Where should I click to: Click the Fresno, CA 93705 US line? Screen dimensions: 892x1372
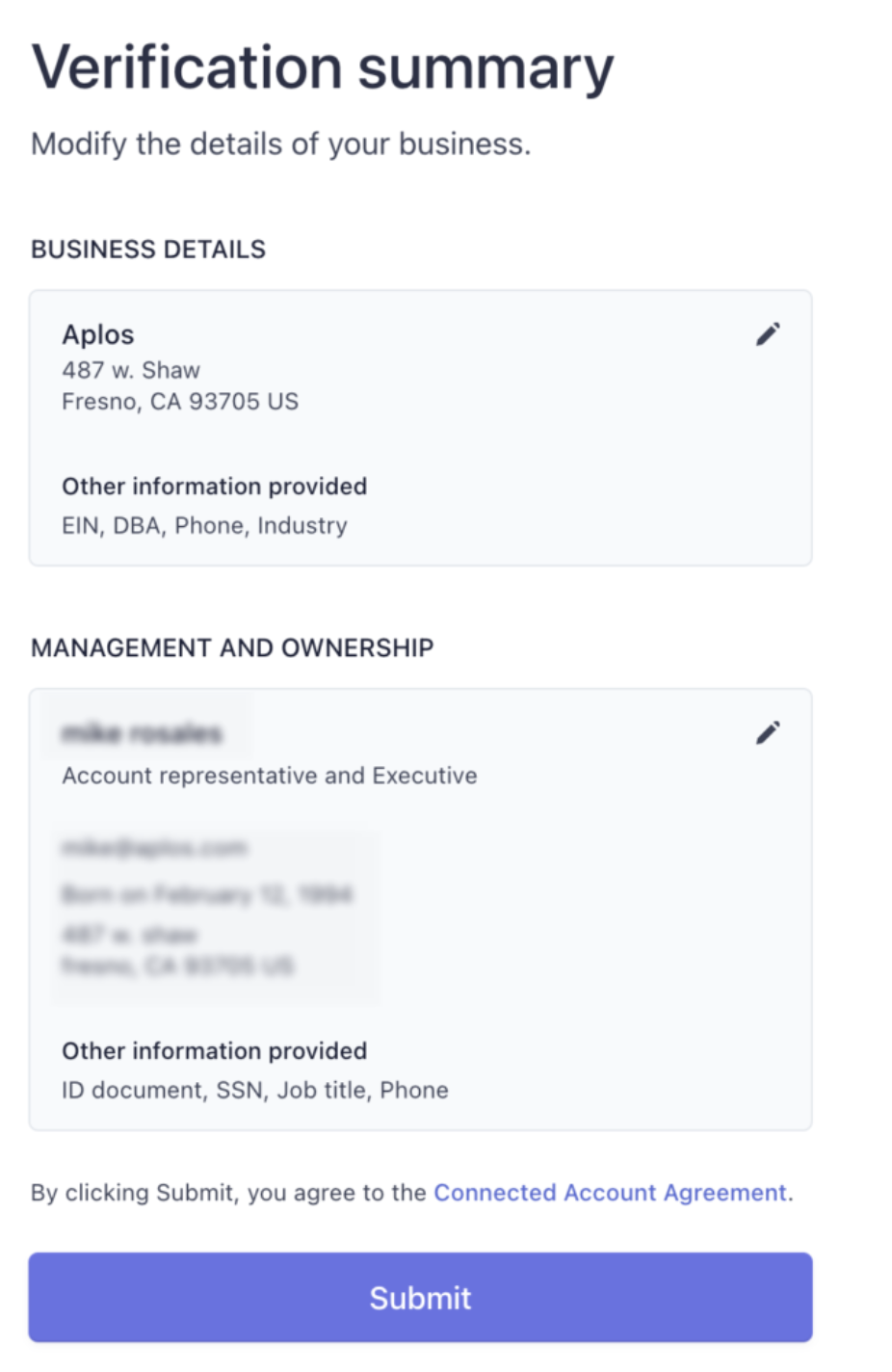coord(180,402)
